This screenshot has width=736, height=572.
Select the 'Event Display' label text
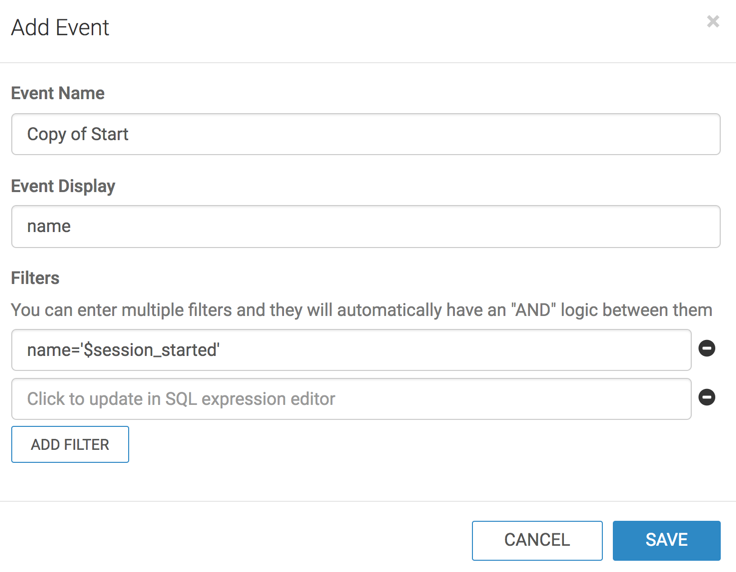[63, 186]
